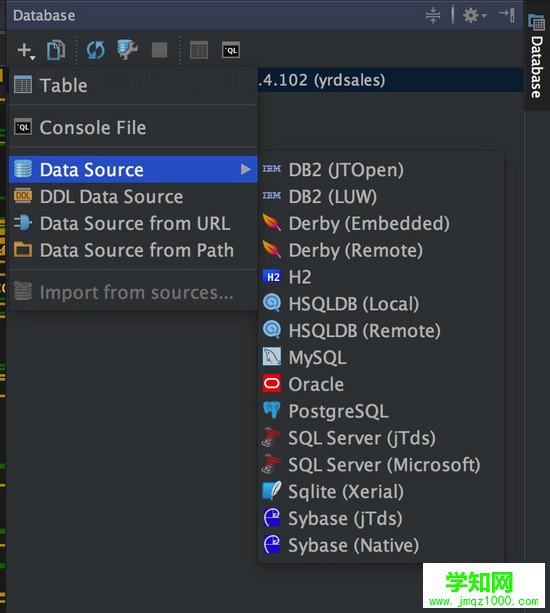
Task: Expand the Data Source submenu arrow
Action: (245, 169)
